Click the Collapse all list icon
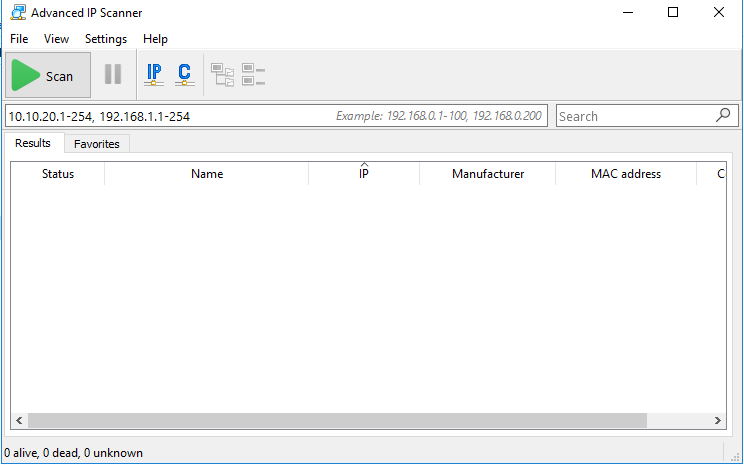Screen dimensions: 744x465 point(253,75)
